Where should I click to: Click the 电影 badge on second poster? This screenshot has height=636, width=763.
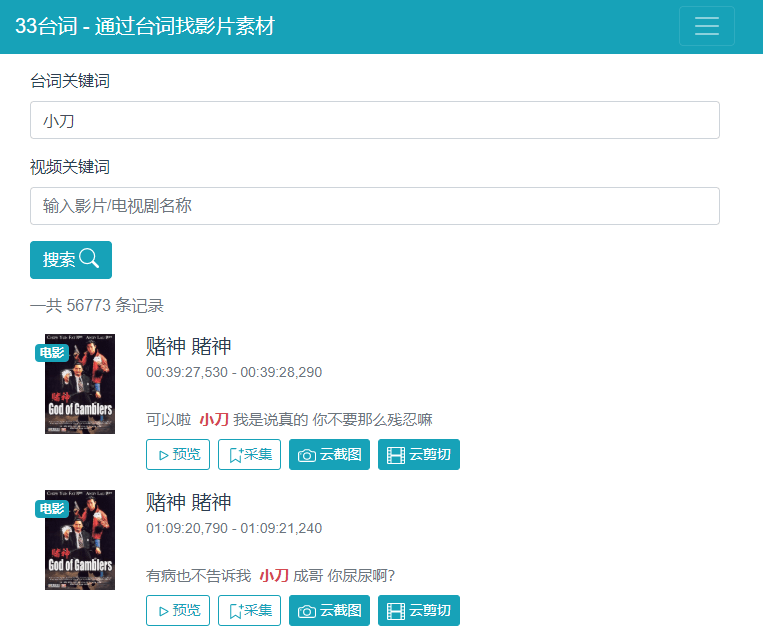click(x=51, y=508)
